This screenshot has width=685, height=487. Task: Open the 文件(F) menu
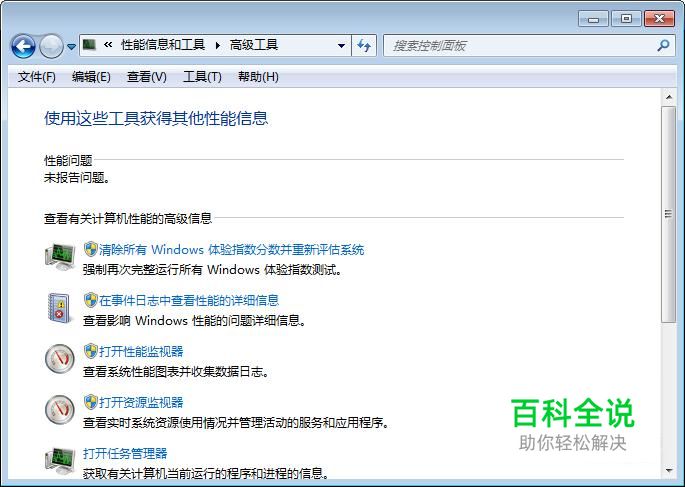[37, 77]
